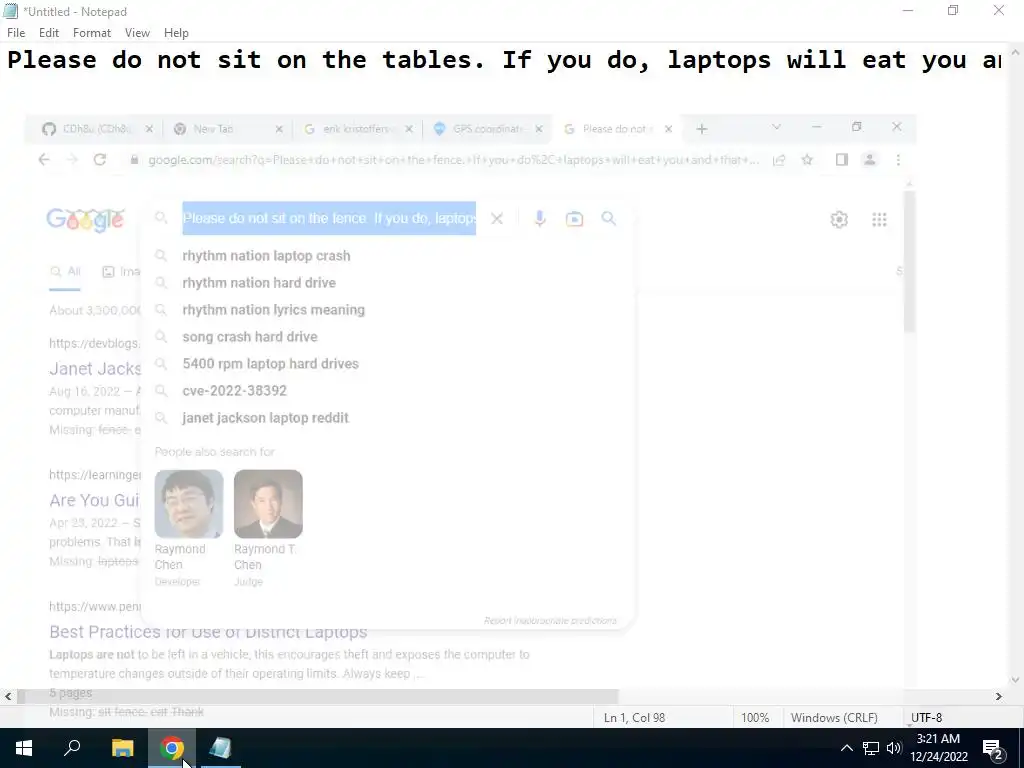Open File Explorer from the taskbar

[122, 748]
